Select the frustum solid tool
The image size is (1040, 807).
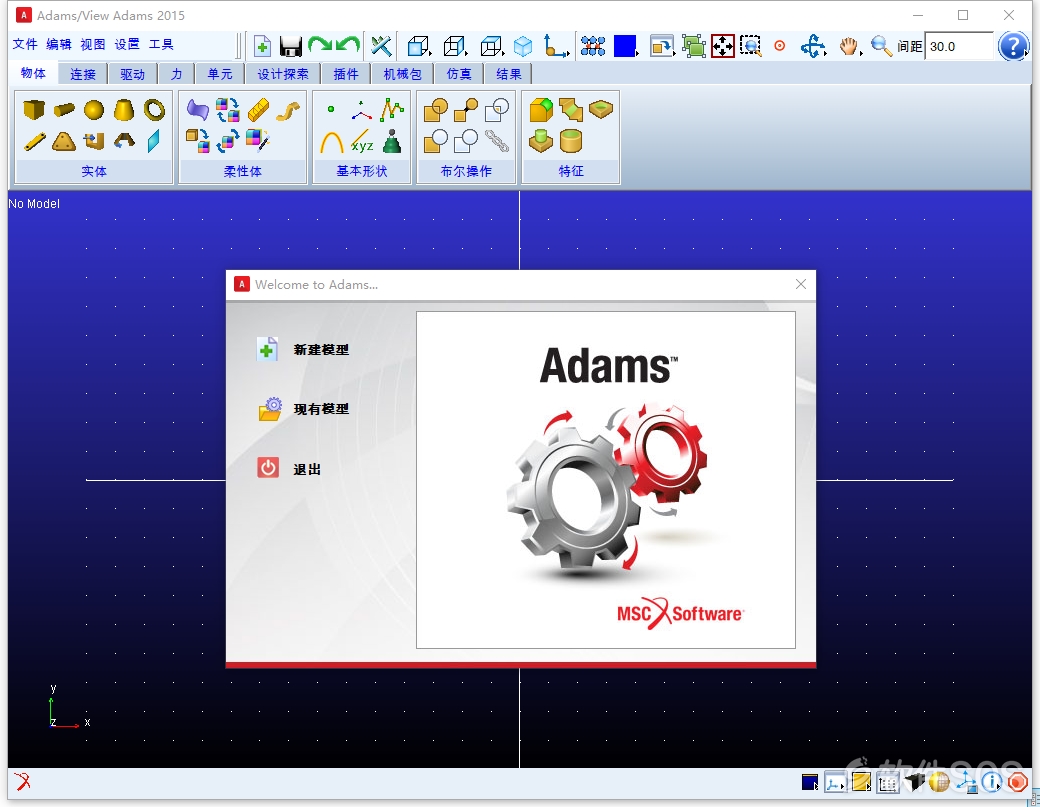124,109
